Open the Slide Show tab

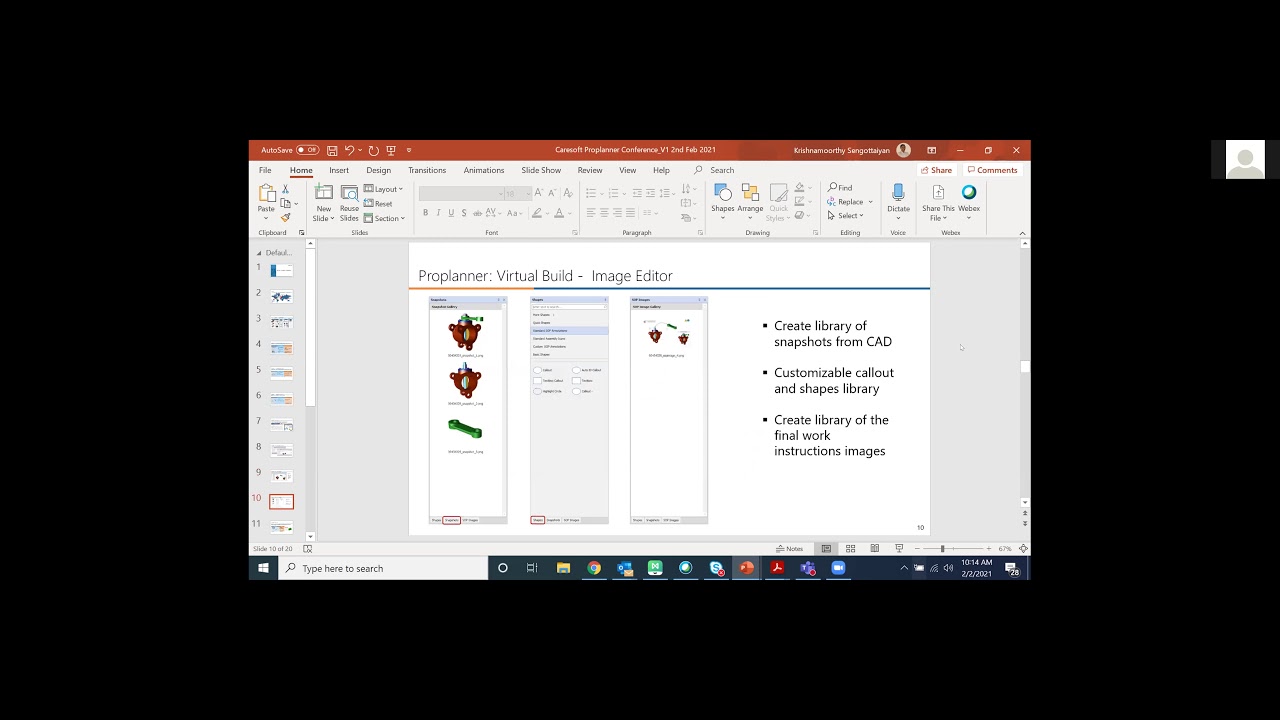pos(541,170)
